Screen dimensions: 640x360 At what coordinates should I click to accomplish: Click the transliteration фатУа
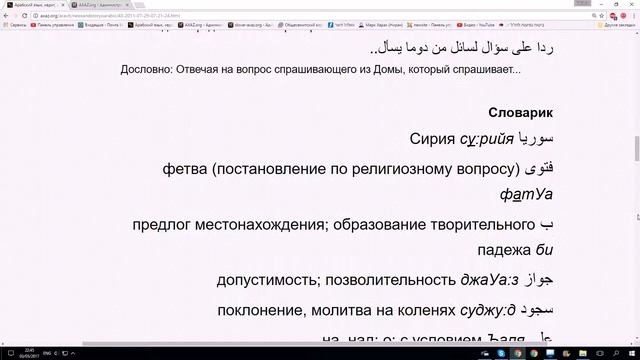tap(526, 194)
